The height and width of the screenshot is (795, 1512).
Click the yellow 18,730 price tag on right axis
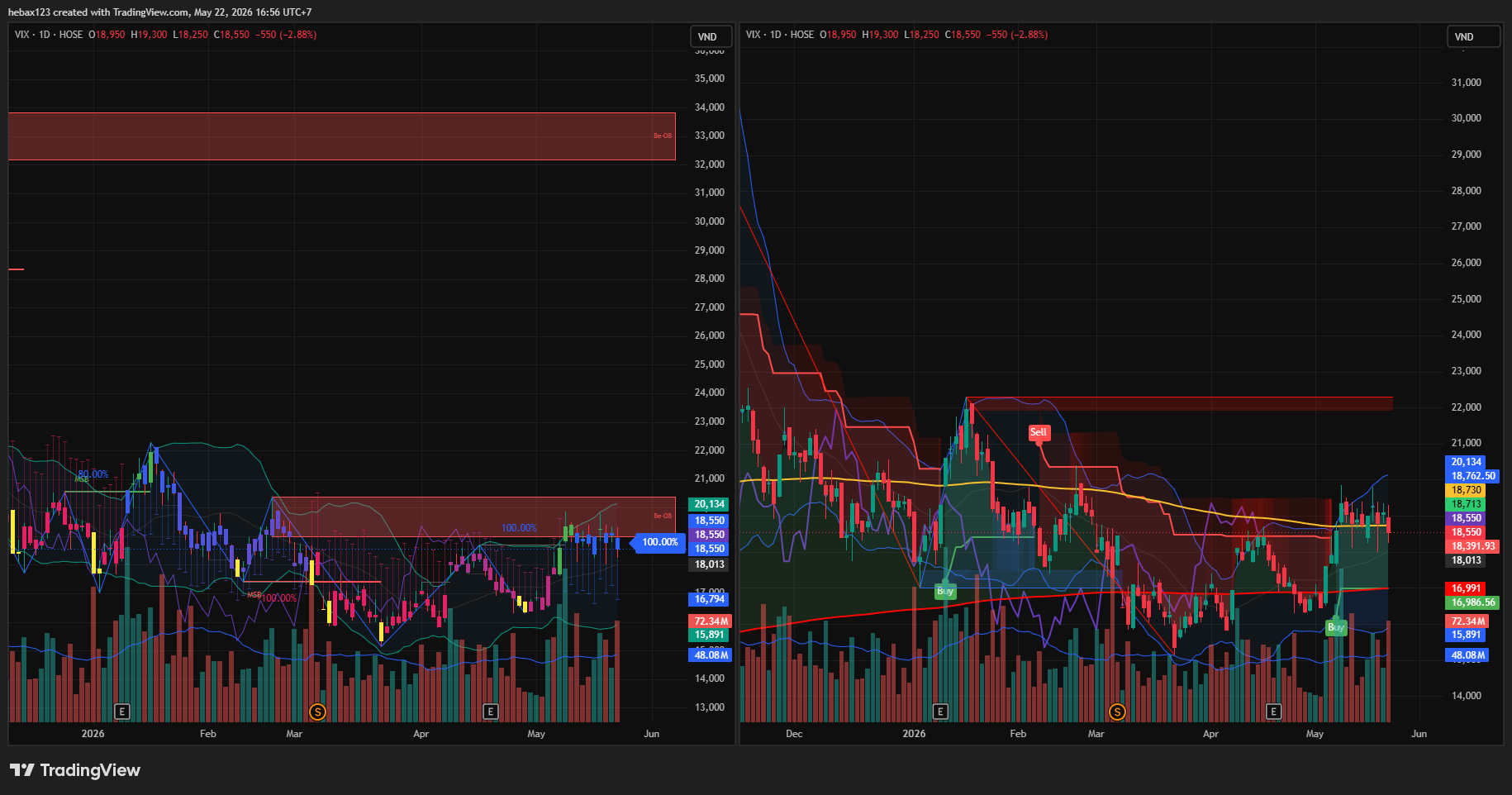tap(1467, 490)
